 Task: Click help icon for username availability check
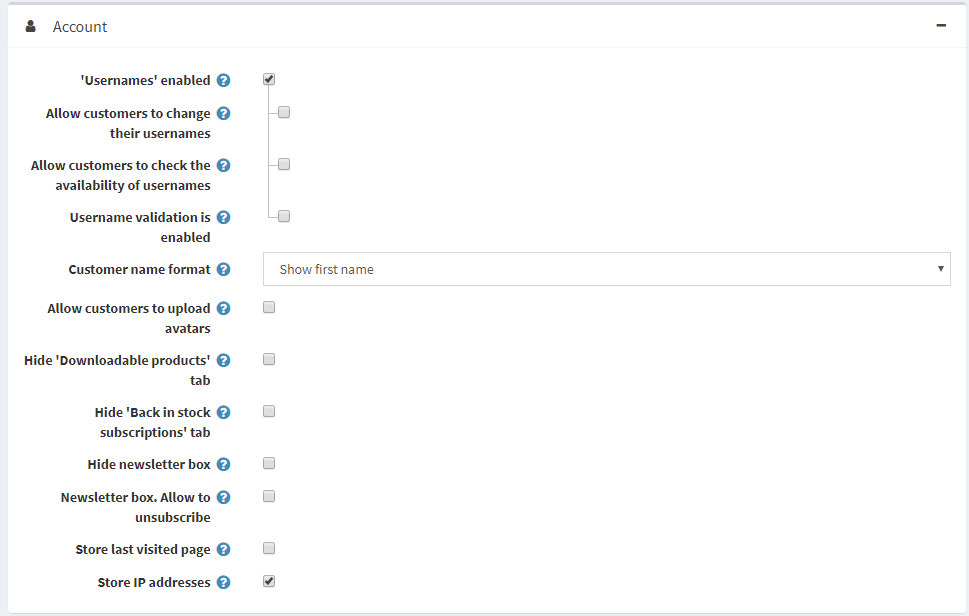coord(223,166)
